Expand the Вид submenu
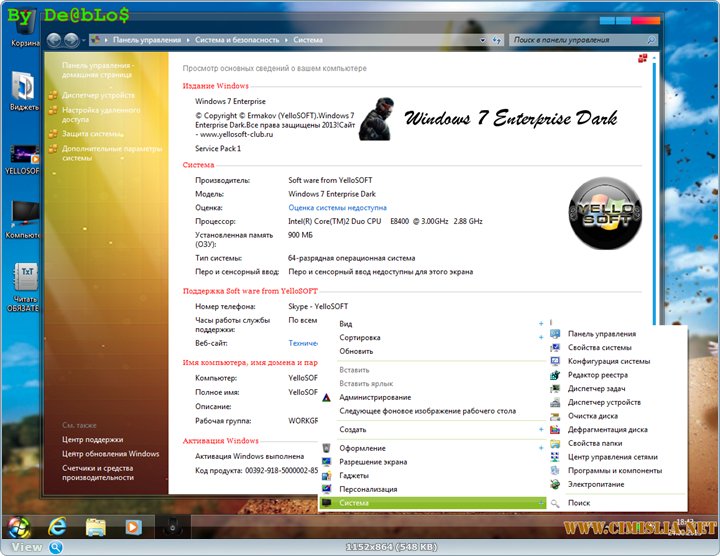This screenshot has height=556, width=720. tap(346, 324)
